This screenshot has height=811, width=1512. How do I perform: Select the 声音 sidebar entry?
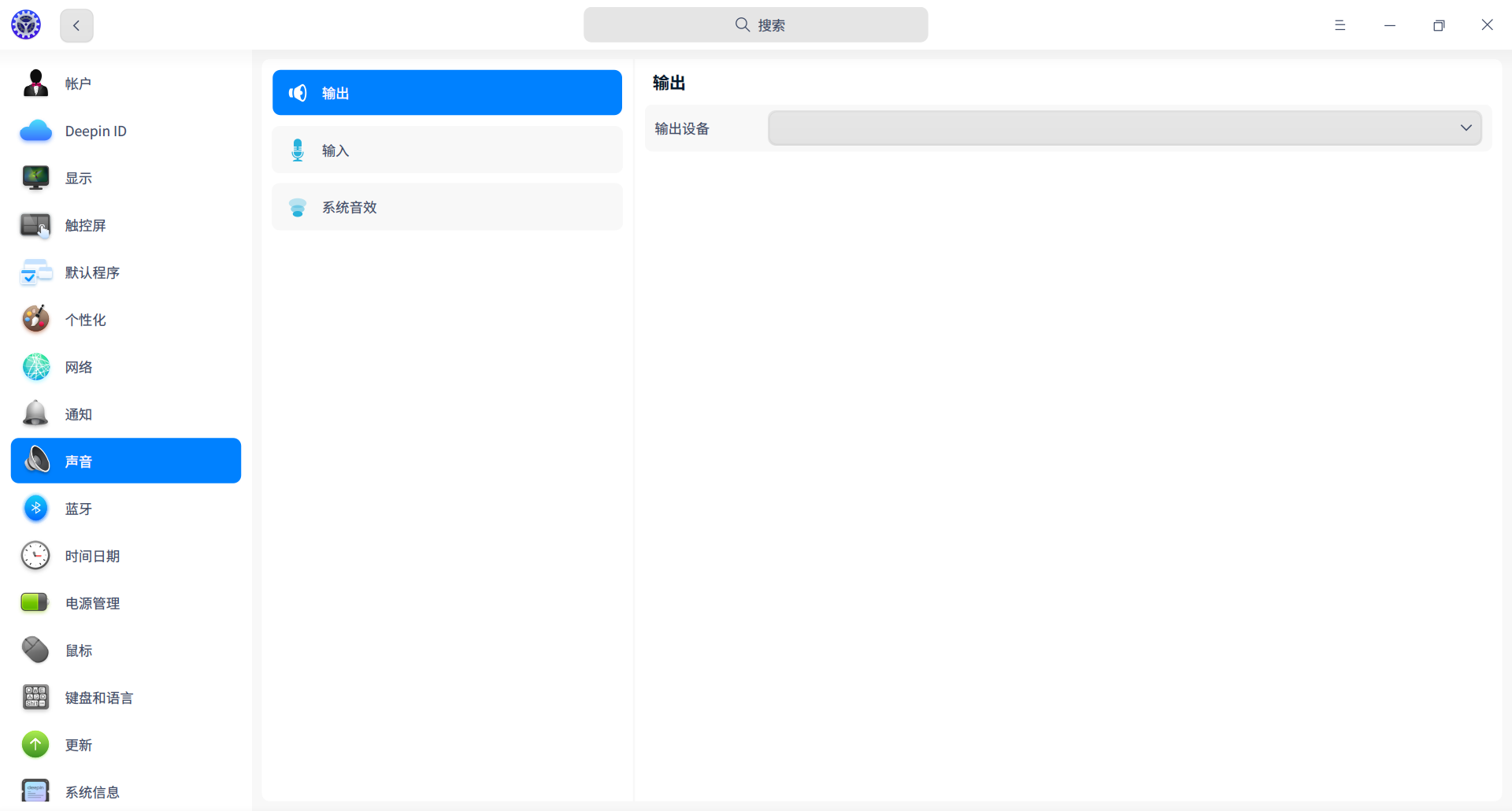tap(126, 461)
